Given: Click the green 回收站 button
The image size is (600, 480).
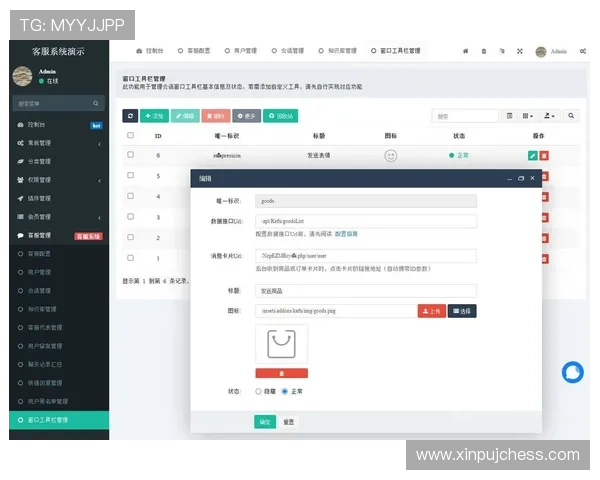Looking at the screenshot, I should [280, 116].
